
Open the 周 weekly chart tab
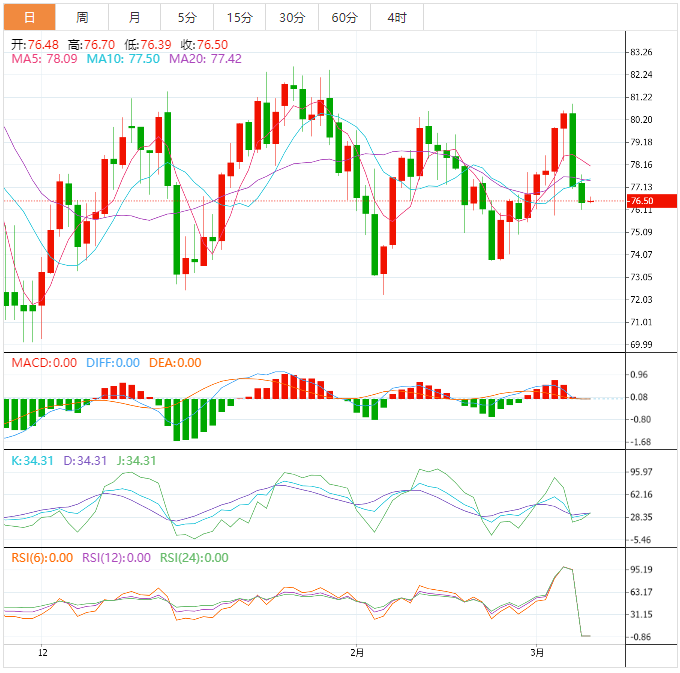pyautogui.click(x=82, y=17)
